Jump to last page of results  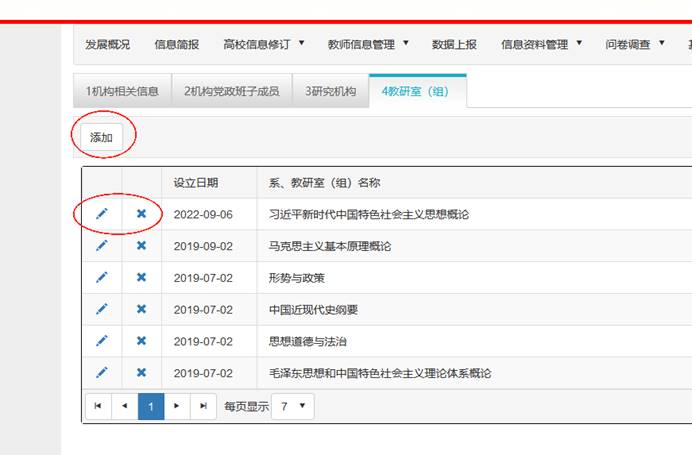tap(203, 406)
